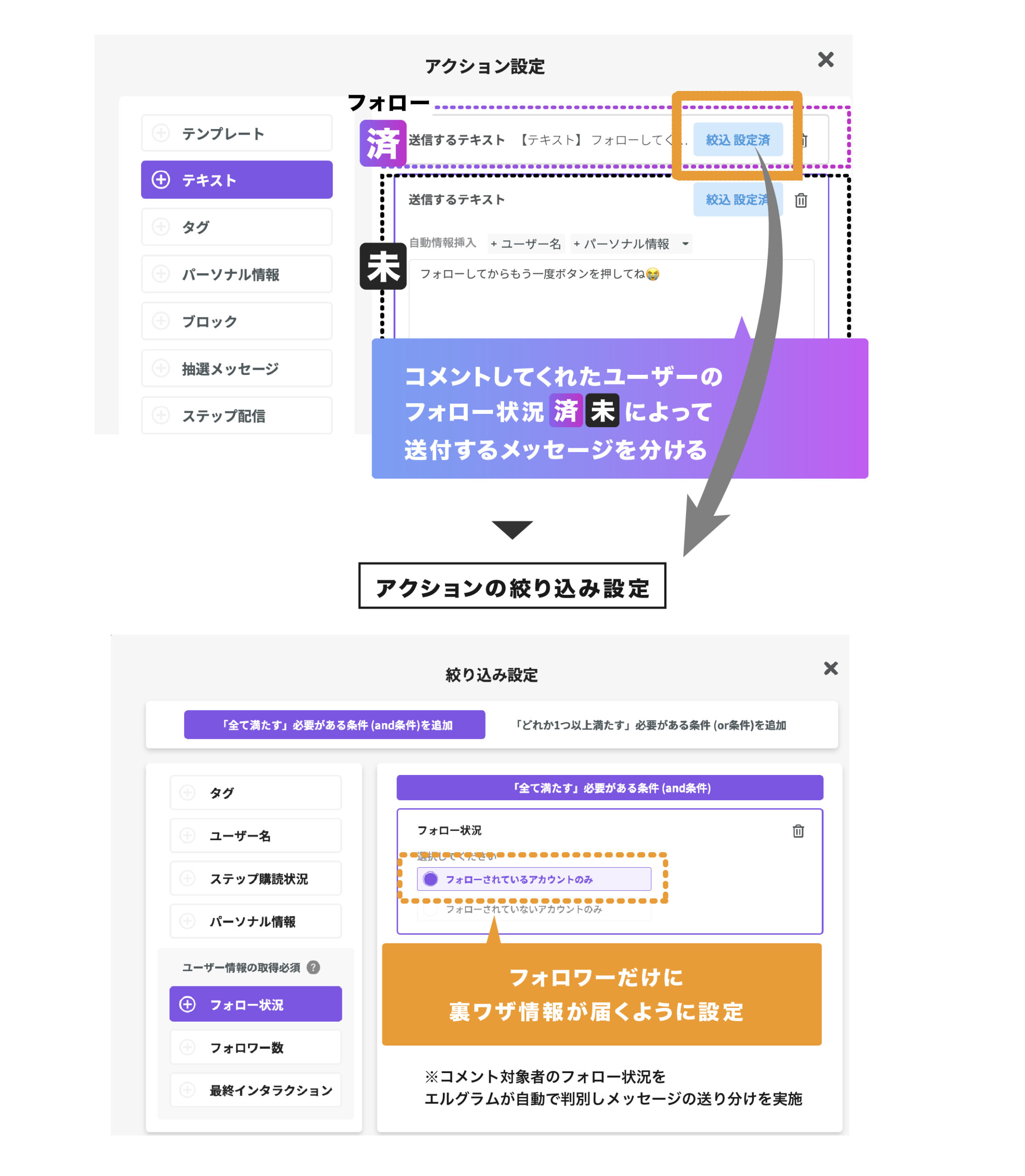
Task: Delete the フォロー状況 condition with trash icon
Action: [798, 831]
